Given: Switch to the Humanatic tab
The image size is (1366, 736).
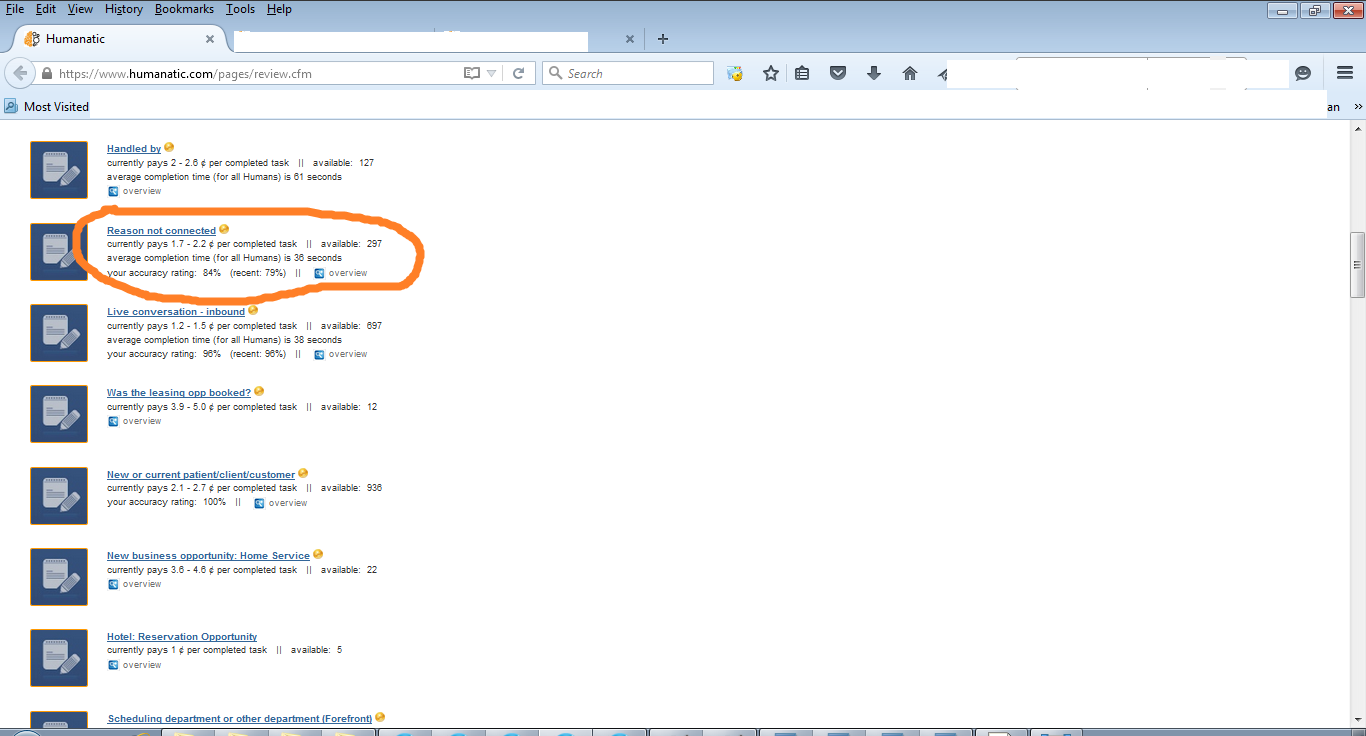Looking at the screenshot, I should coord(122,39).
